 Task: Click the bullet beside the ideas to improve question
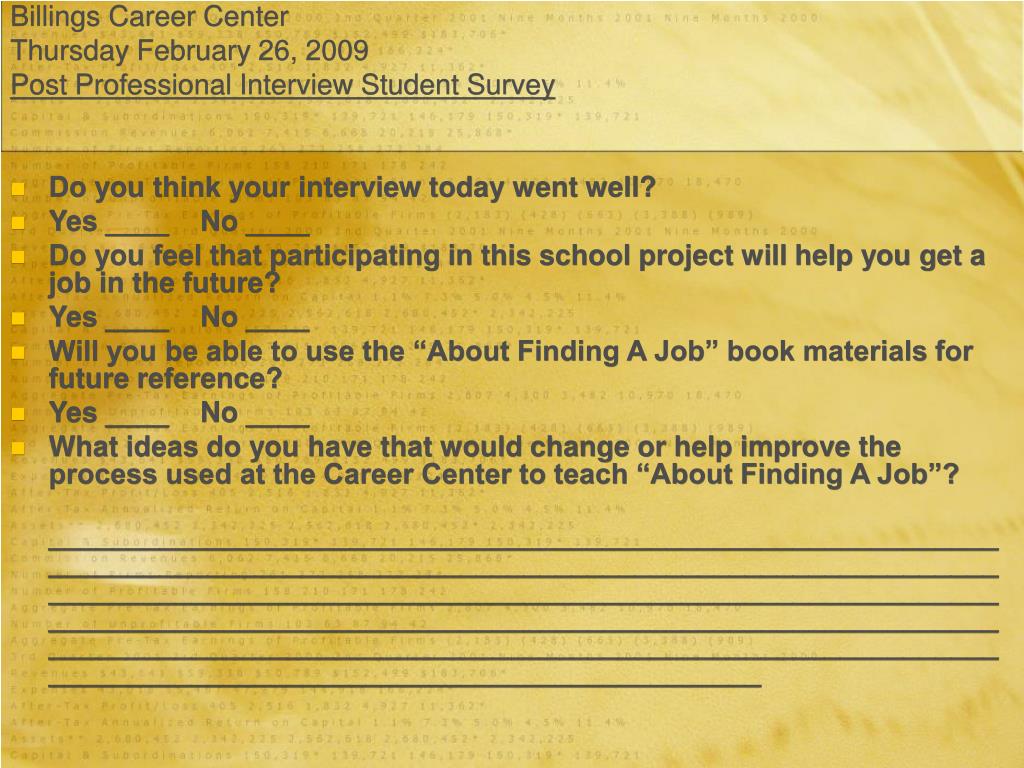point(18,448)
